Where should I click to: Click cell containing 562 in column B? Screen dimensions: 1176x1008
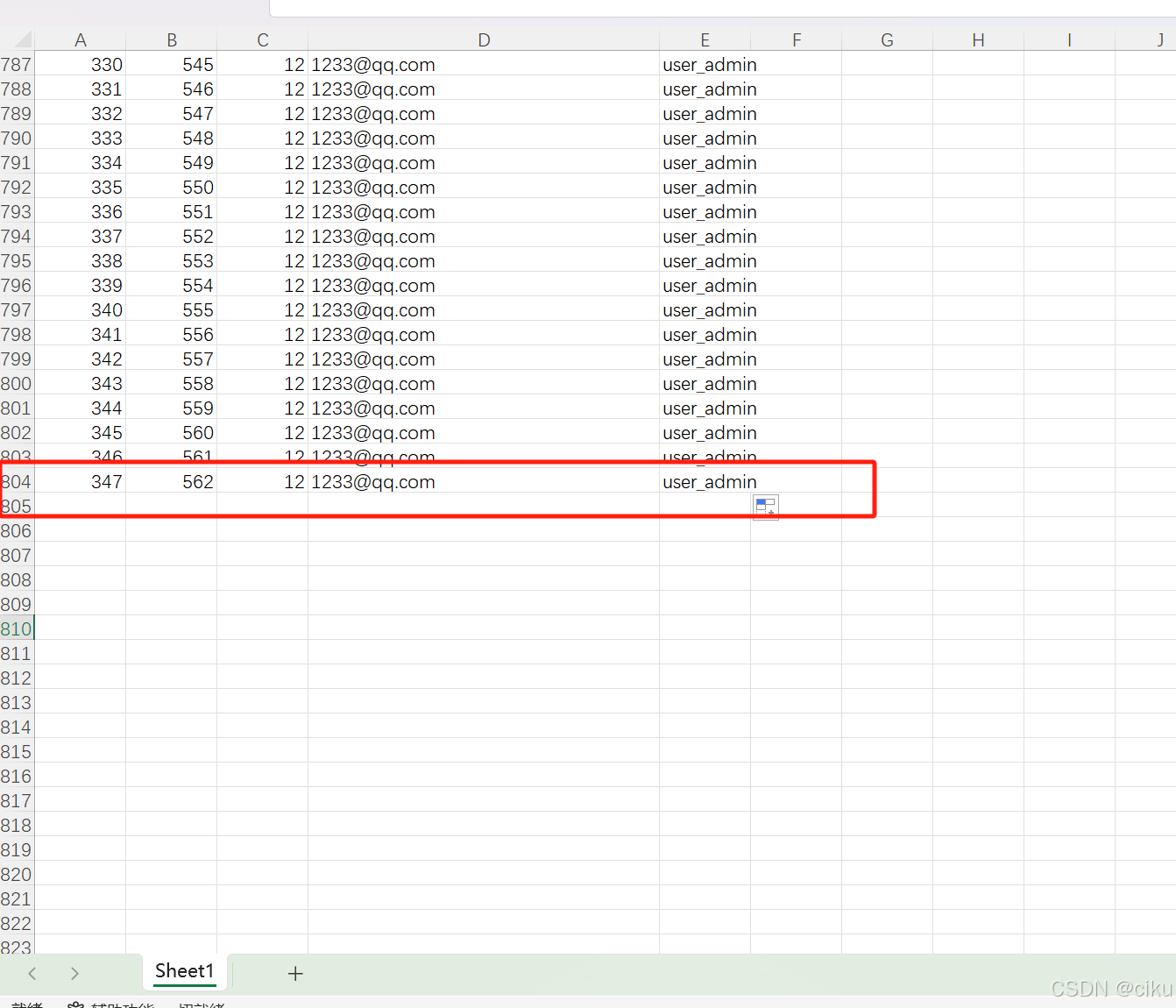172,482
